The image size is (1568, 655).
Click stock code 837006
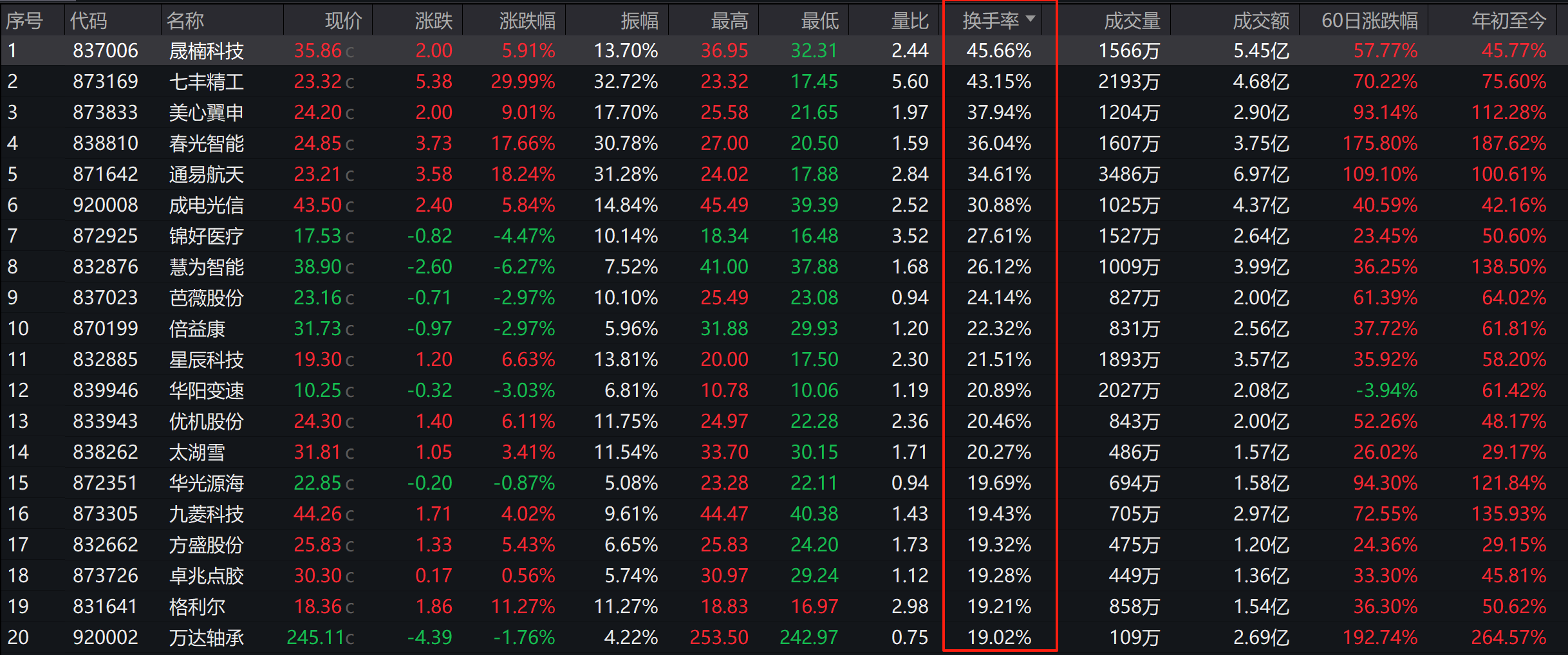(106, 51)
